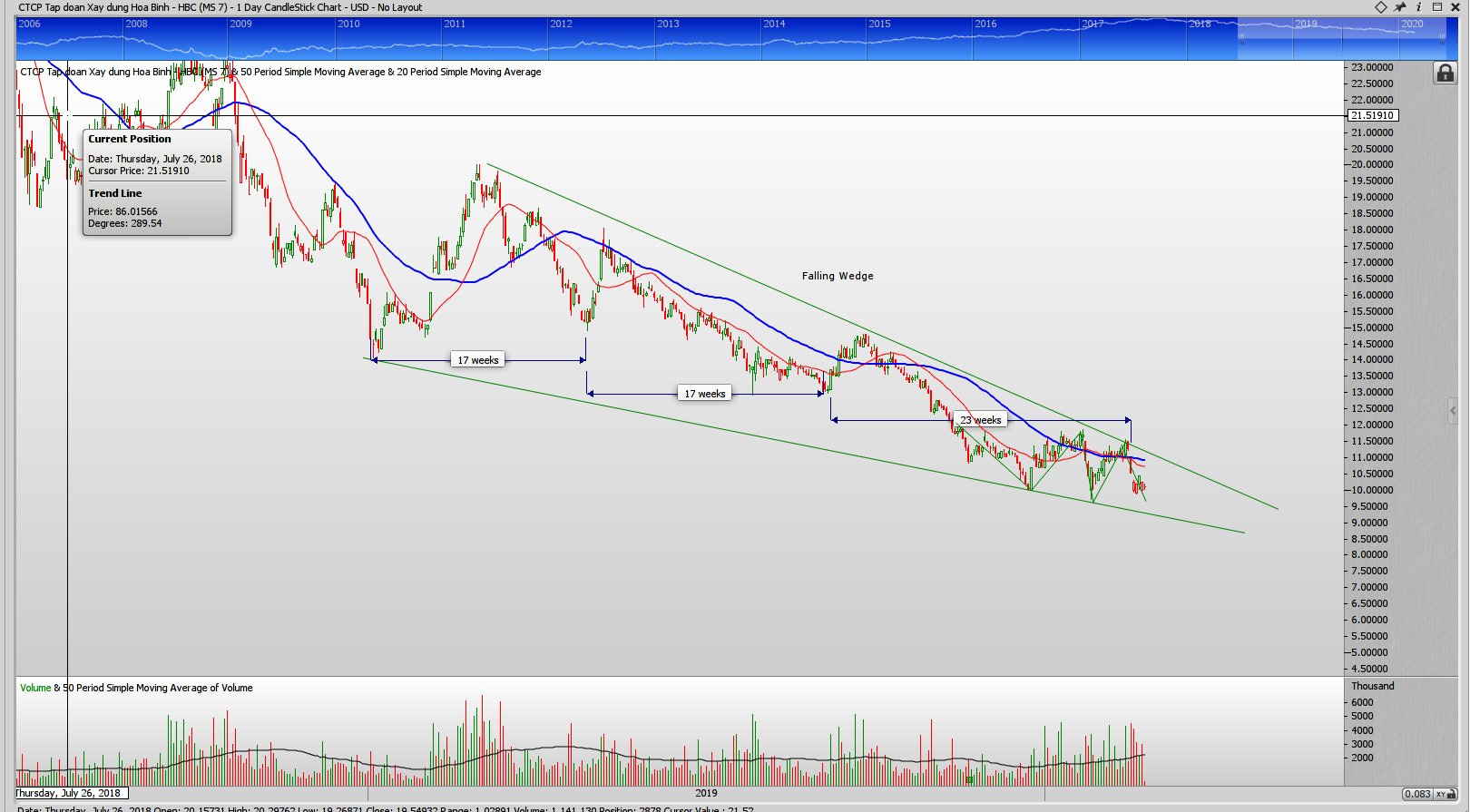Screen dimensions: 1470x812
Task: Click the 21.51910 cursor price tag
Action: tap(1372, 115)
